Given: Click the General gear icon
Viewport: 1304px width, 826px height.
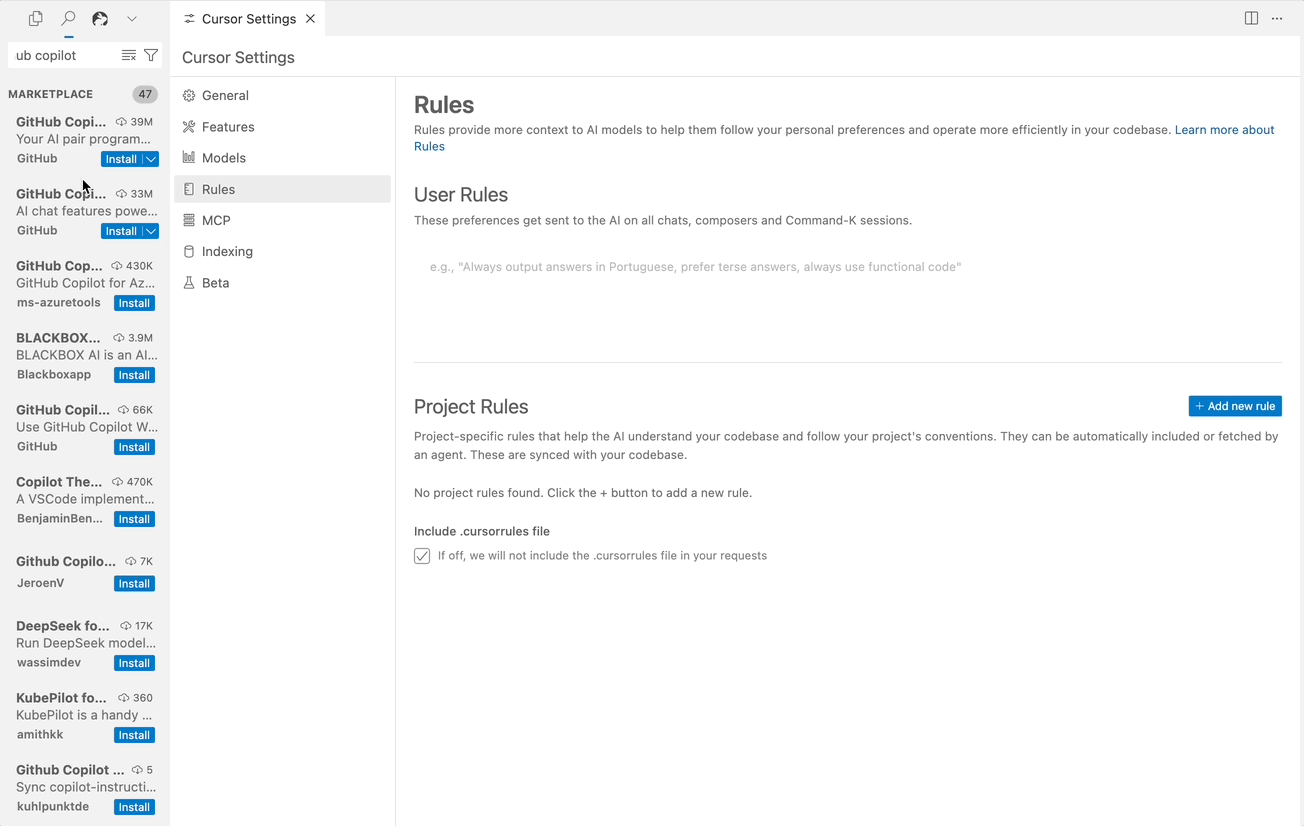Looking at the screenshot, I should coord(189,95).
